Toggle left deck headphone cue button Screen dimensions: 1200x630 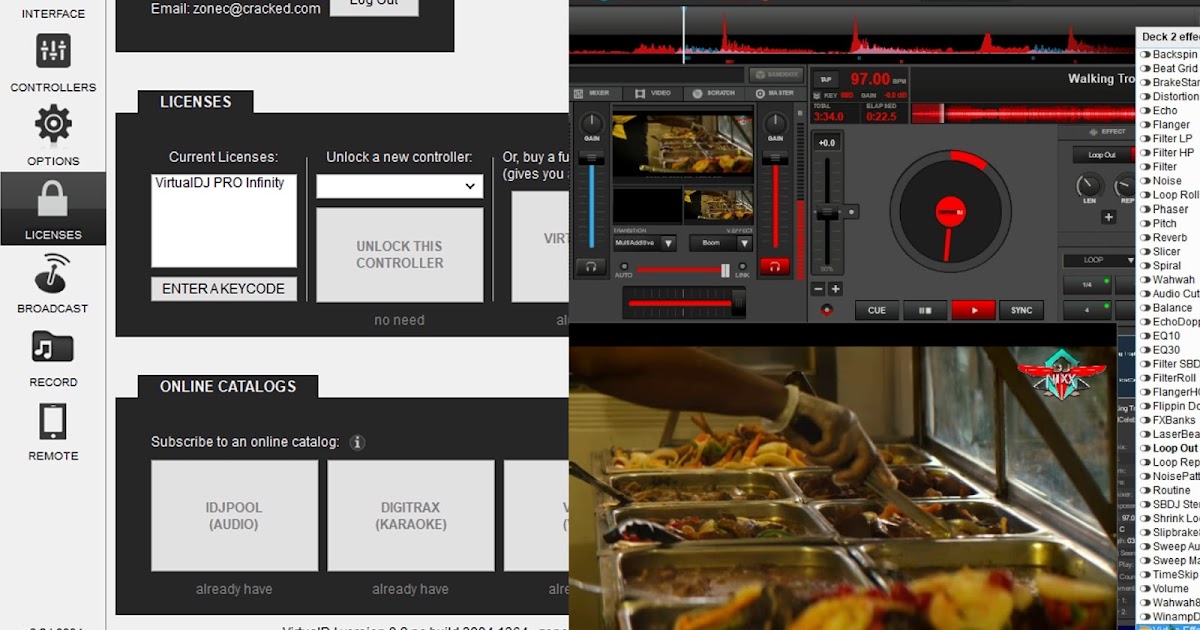point(590,267)
